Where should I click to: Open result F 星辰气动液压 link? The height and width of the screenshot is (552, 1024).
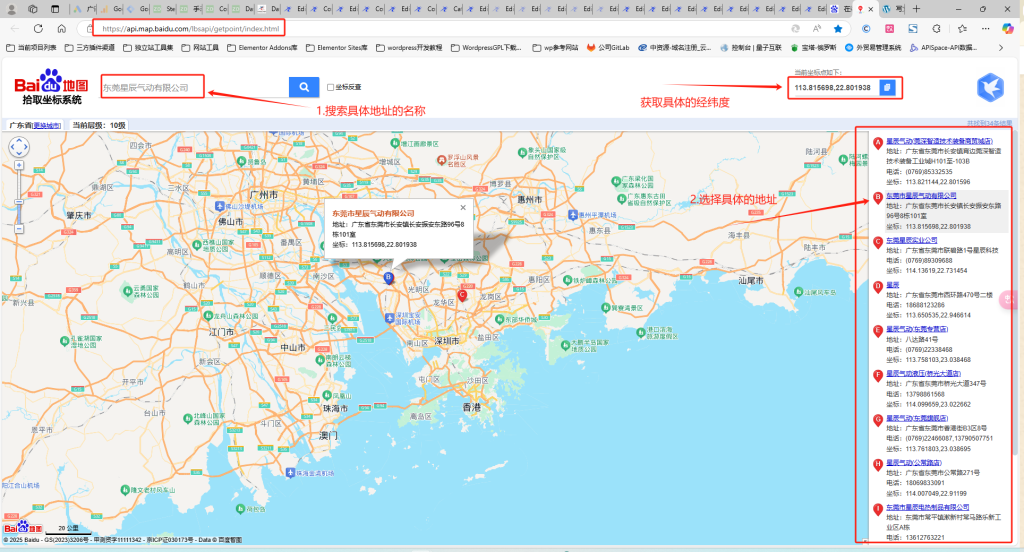pos(923,374)
